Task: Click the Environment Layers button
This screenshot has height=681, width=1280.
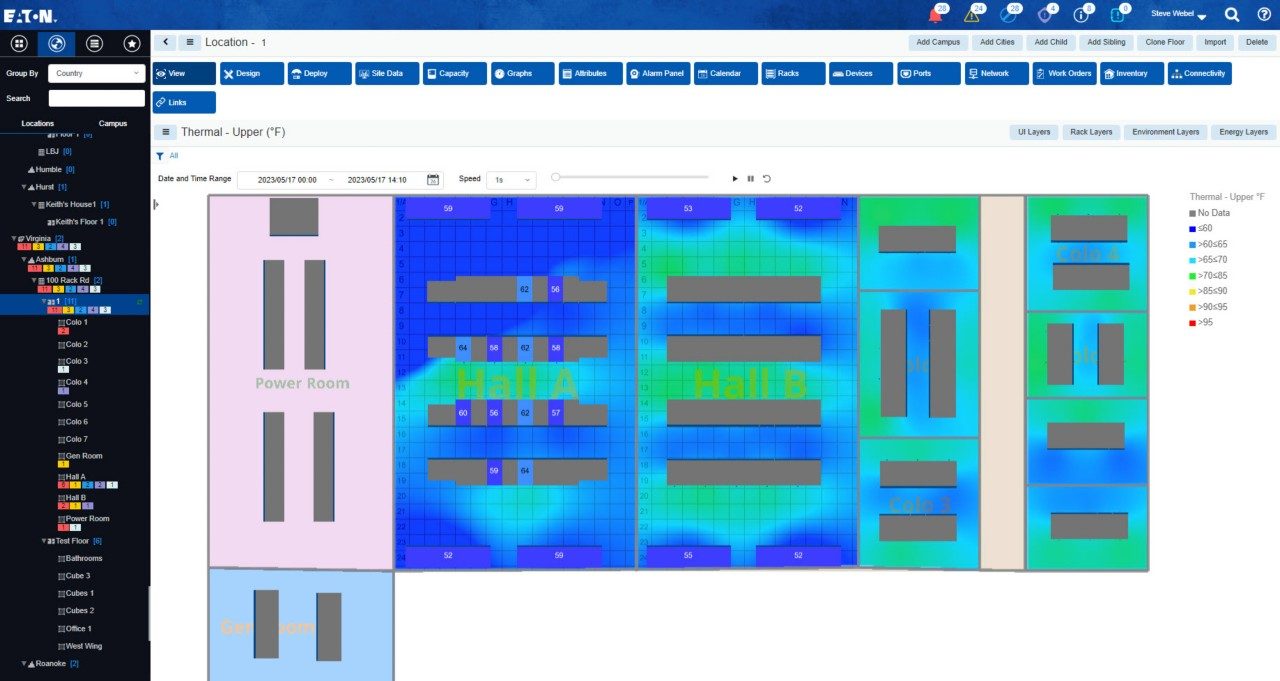Action: click(1165, 132)
